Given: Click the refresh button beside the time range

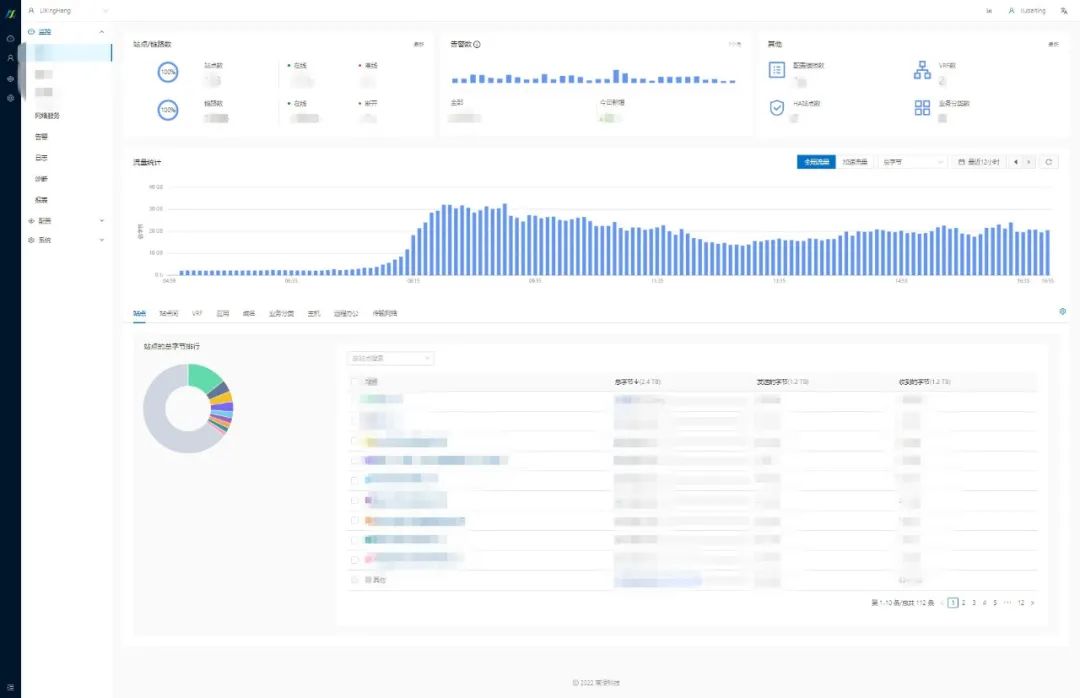Looking at the screenshot, I should (x=1048, y=161).
